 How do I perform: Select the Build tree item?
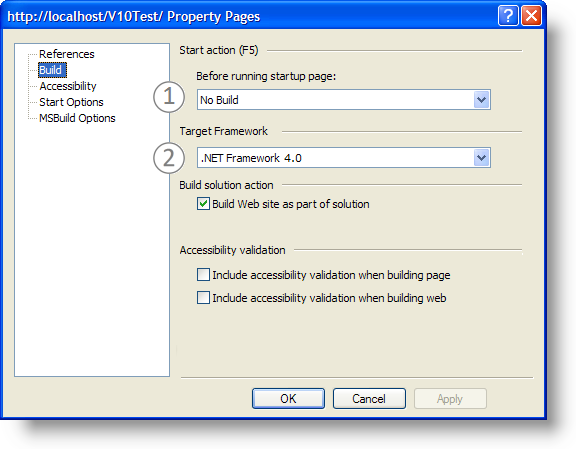click(52, 70)
